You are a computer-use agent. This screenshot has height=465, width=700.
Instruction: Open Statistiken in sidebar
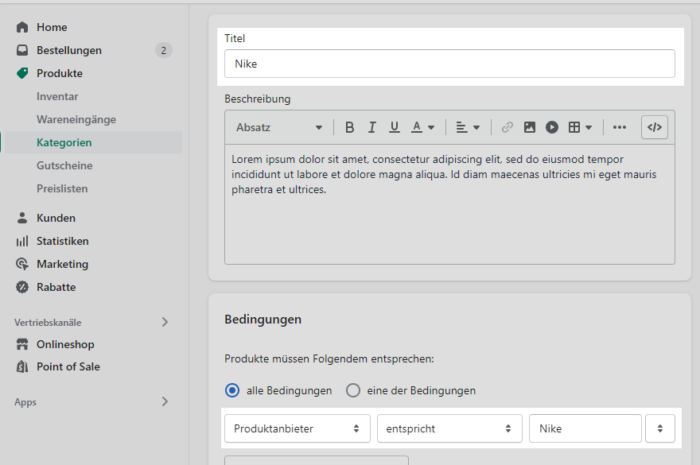click(x=62, y=241)
